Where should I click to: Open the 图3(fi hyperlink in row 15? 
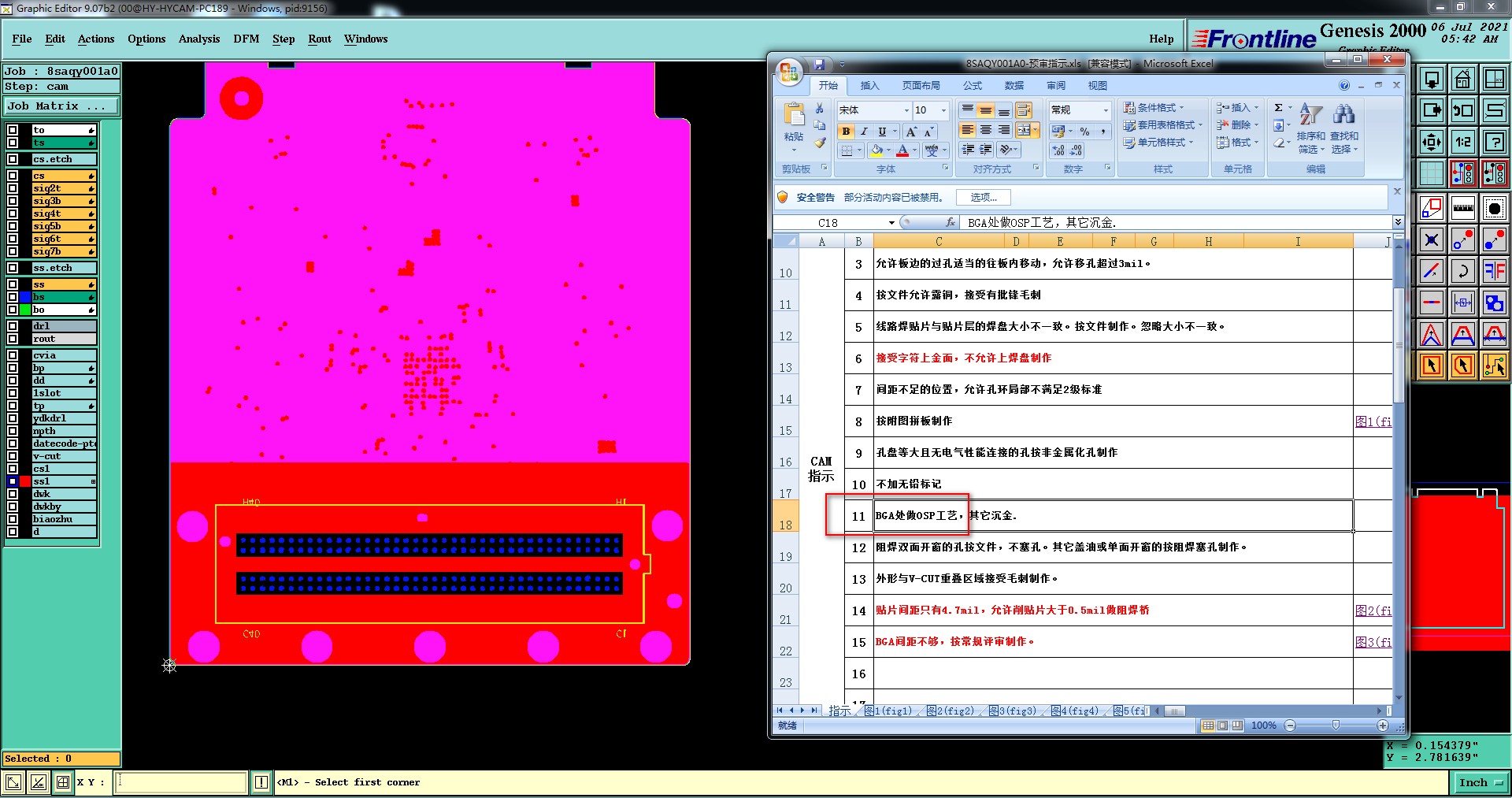tap(1373, 642)
